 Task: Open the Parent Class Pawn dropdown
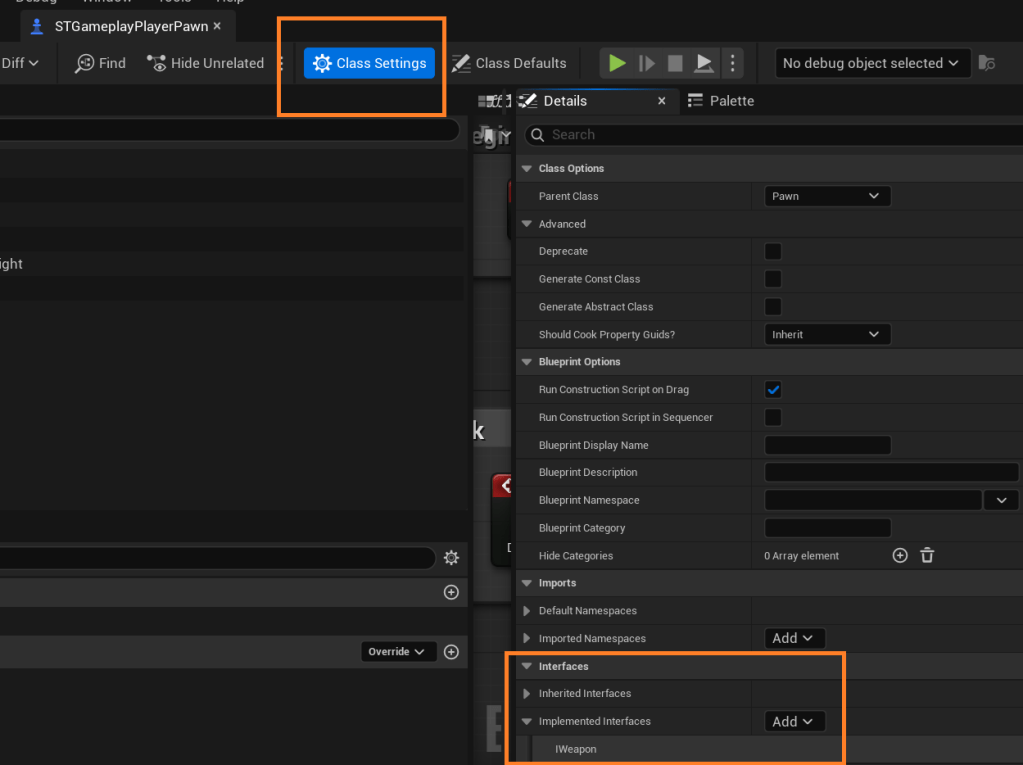point(826,196)
